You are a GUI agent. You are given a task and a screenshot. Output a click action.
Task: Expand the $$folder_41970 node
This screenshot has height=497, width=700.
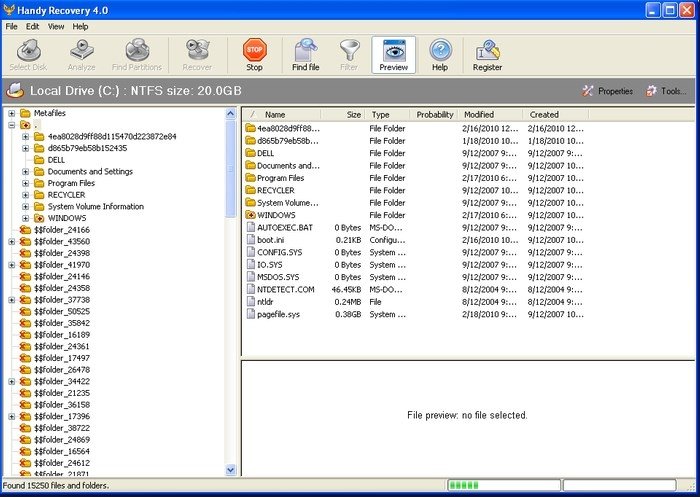[x=12, y=265]
